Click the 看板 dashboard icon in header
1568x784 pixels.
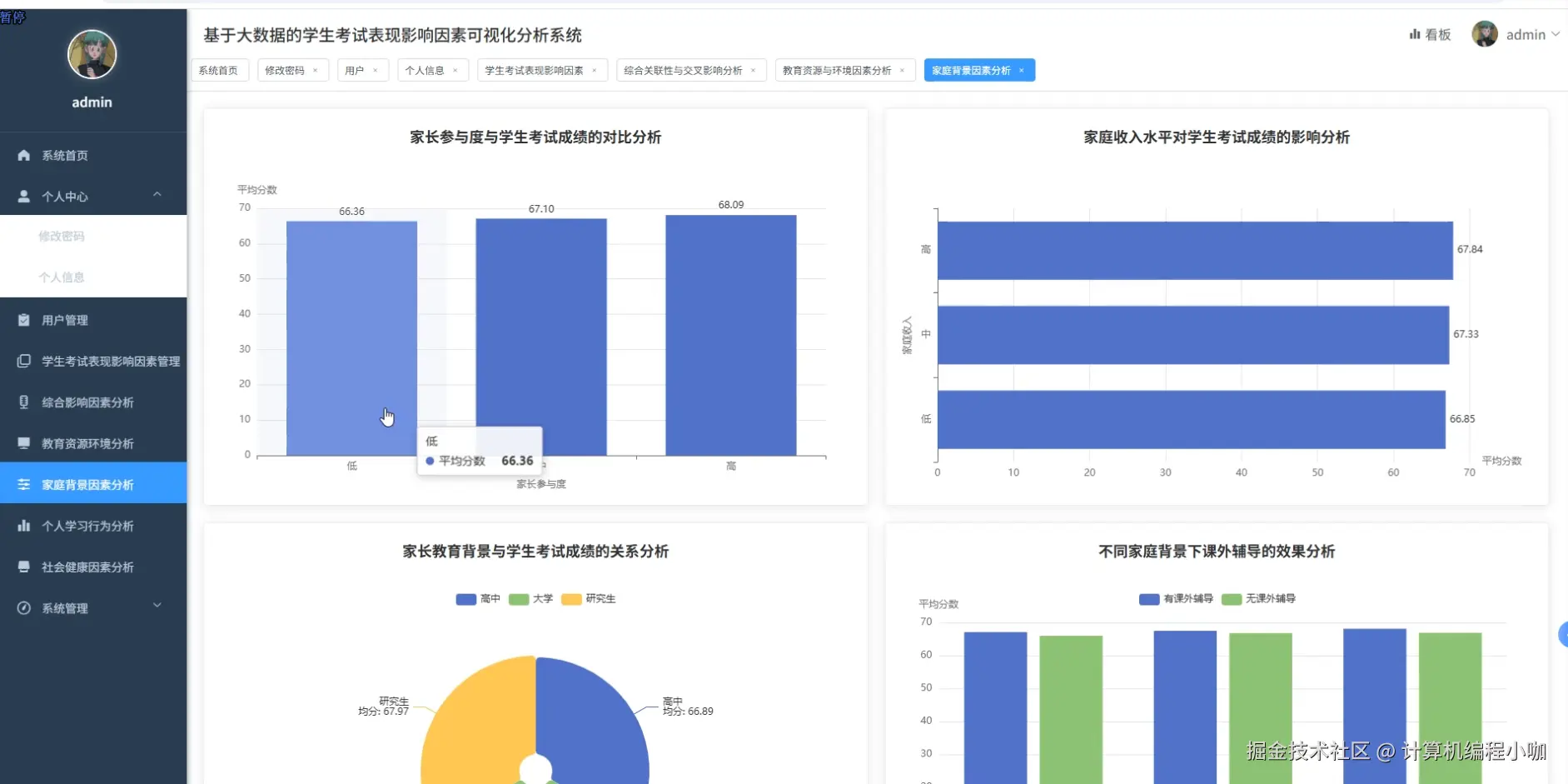pos(1414,34)
